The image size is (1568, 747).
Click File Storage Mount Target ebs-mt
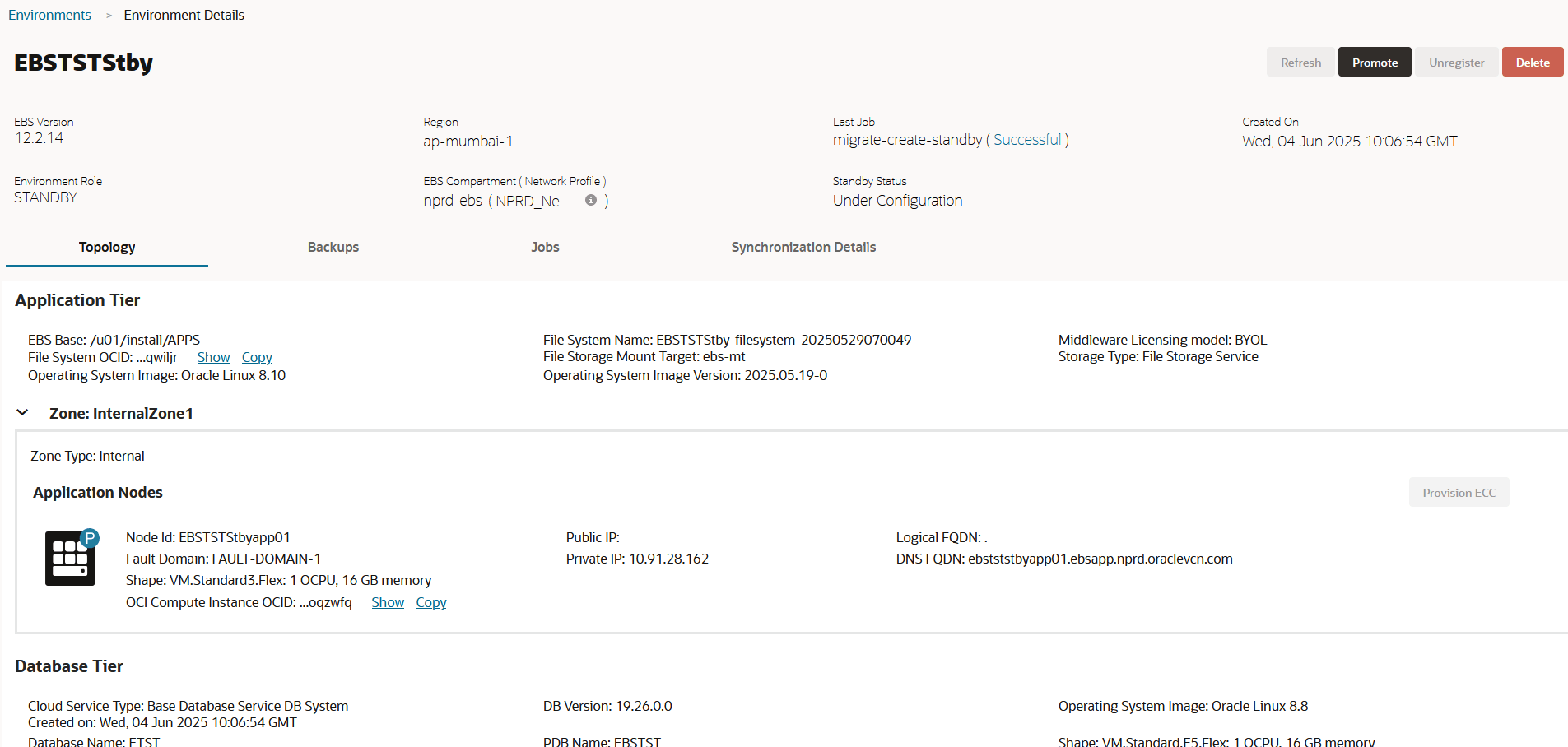[x=644, y=356]
